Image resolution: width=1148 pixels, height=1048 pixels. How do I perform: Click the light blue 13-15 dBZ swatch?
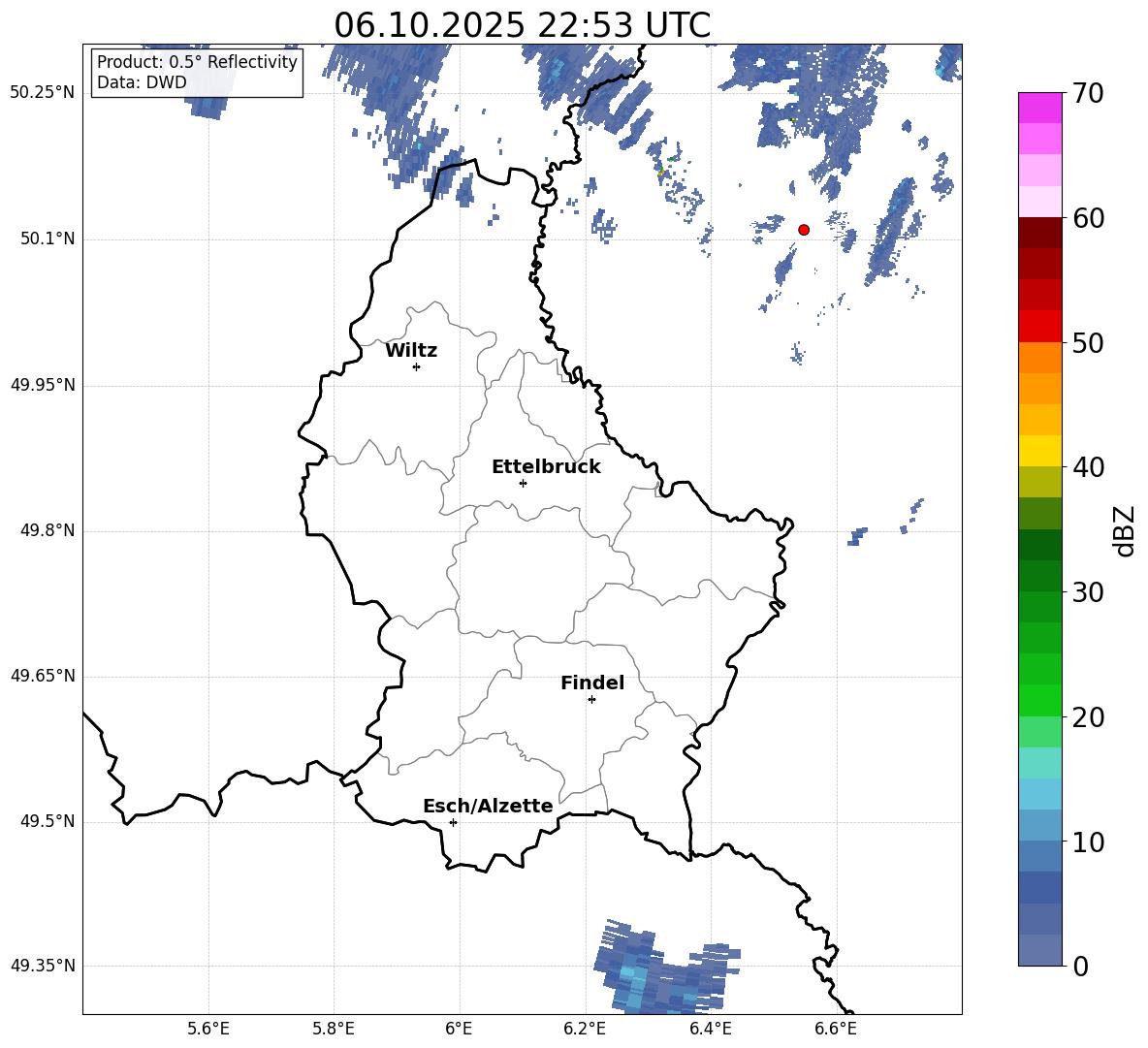[1040, 794]
